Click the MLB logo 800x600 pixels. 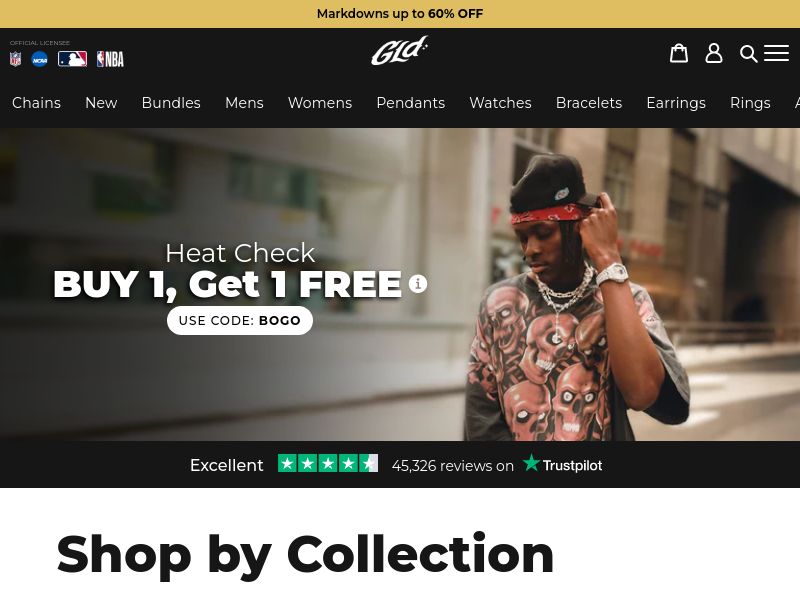[72, 59]
